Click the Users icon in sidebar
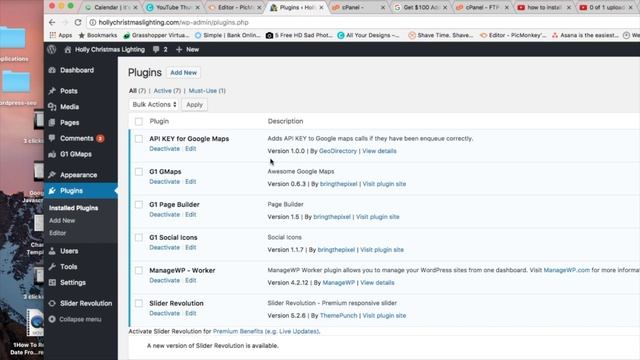 (52, 251)
